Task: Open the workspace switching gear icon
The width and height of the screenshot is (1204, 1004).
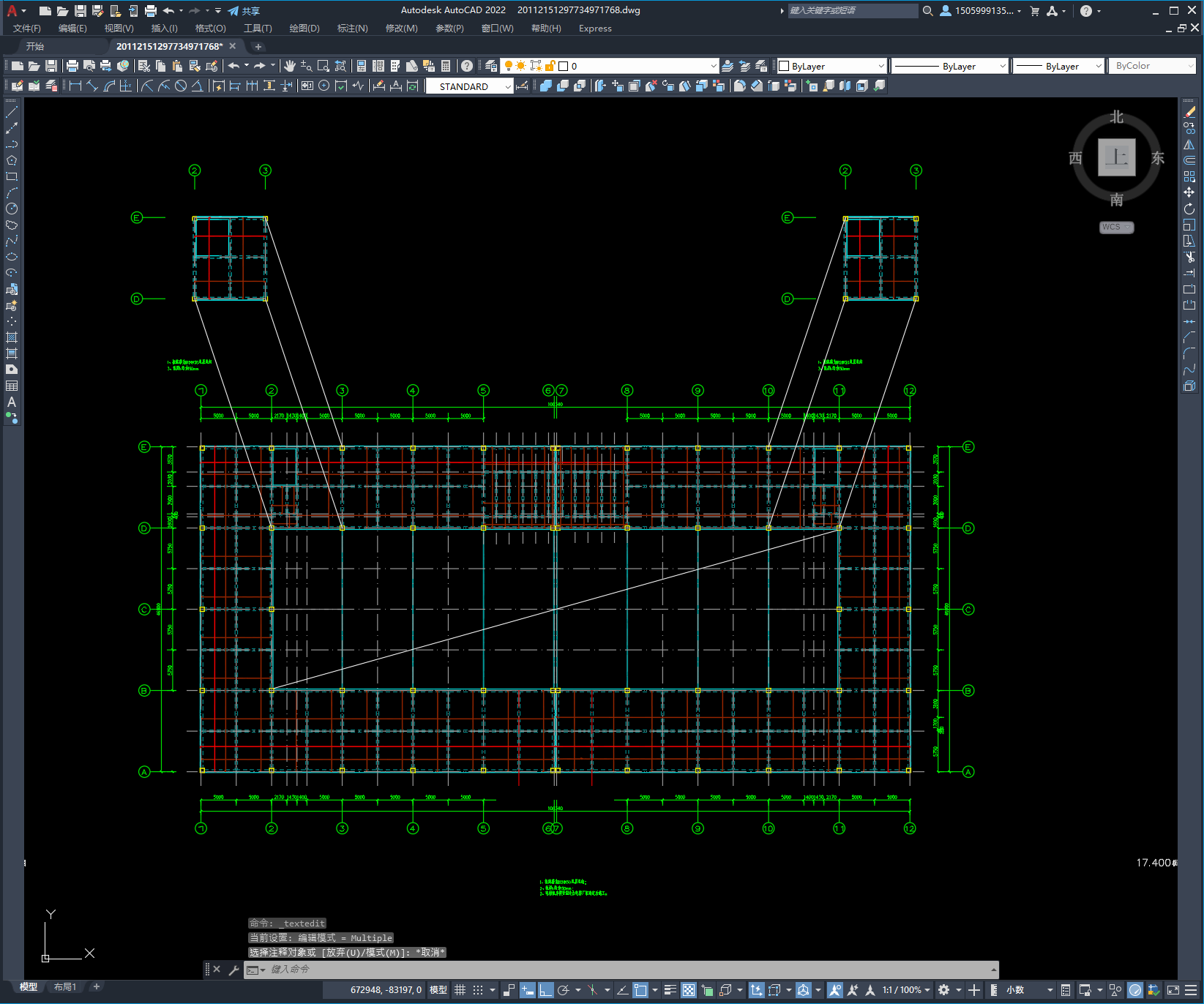Action: (943, 990)
